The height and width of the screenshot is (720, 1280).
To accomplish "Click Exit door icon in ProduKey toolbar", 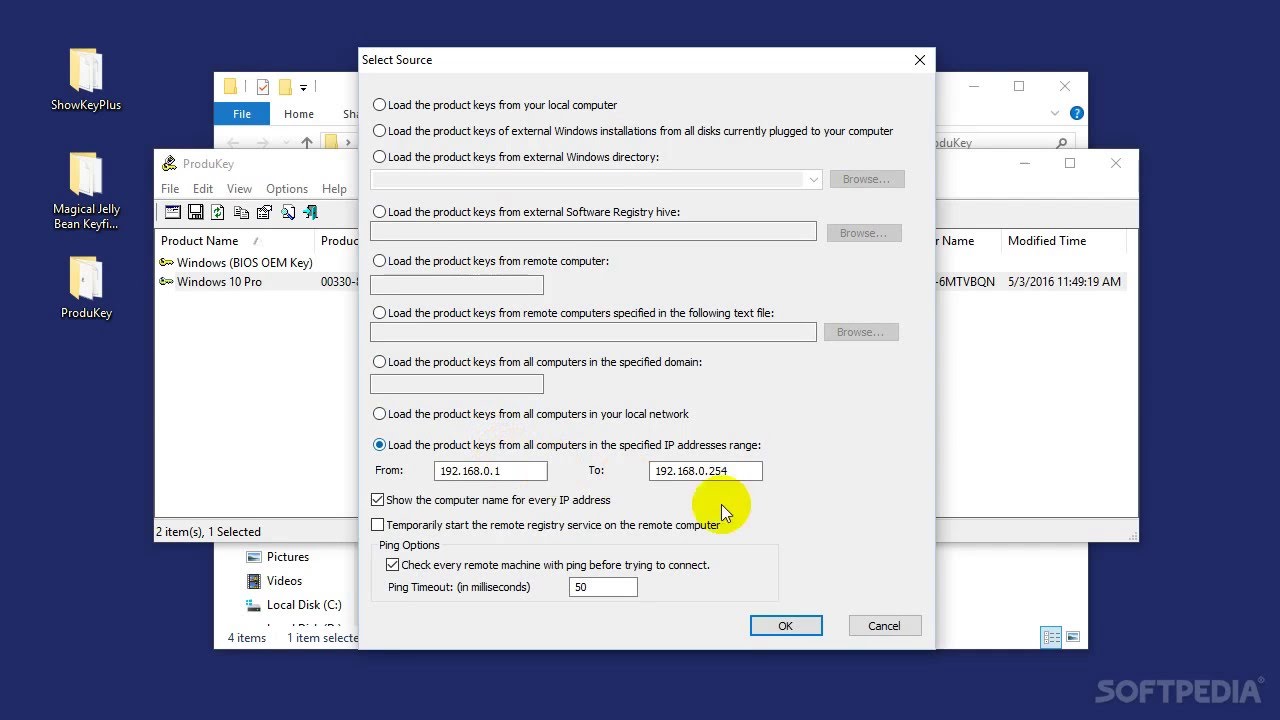I will 311,212.
